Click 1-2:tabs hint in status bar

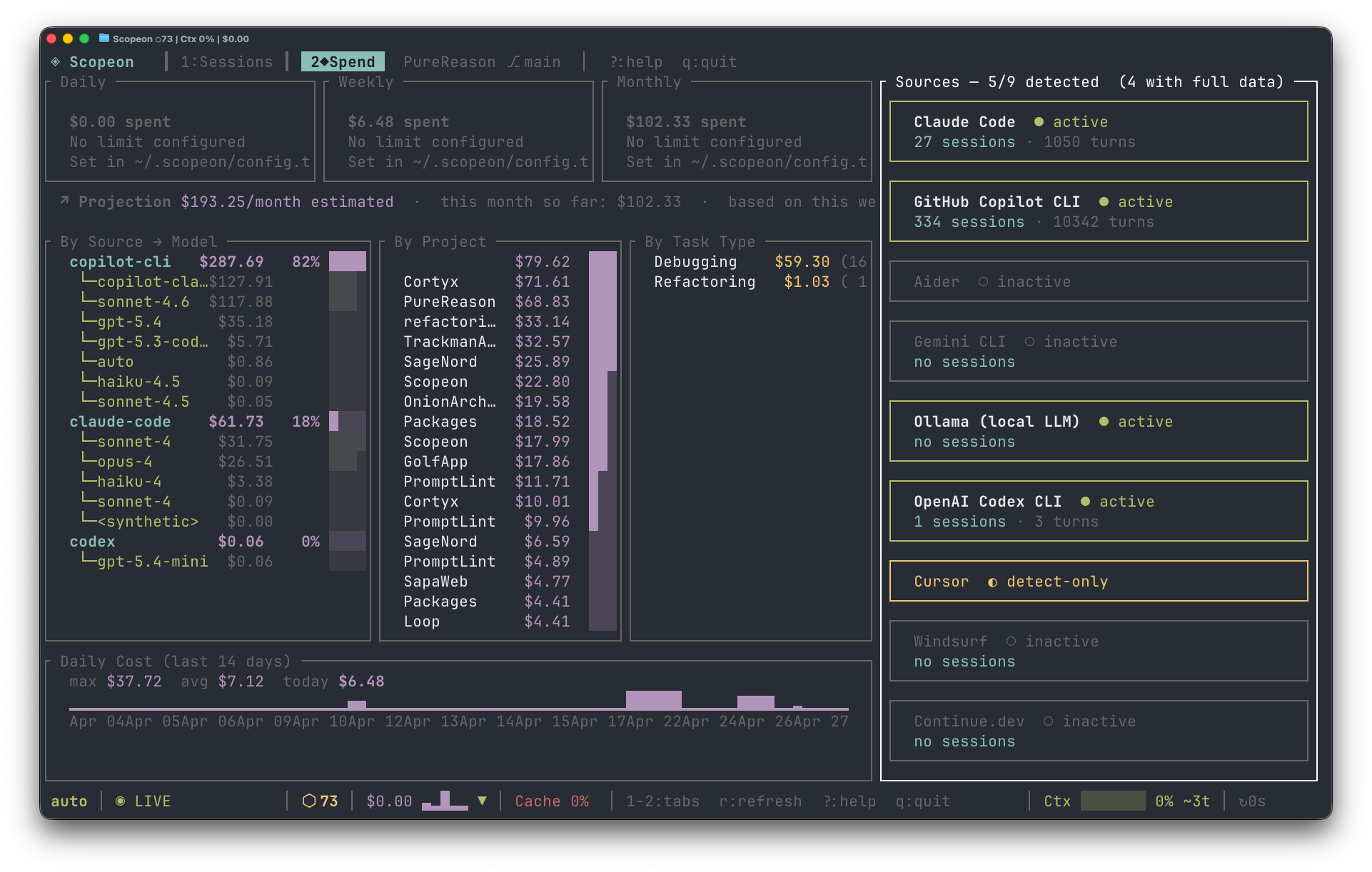[662, 801]
